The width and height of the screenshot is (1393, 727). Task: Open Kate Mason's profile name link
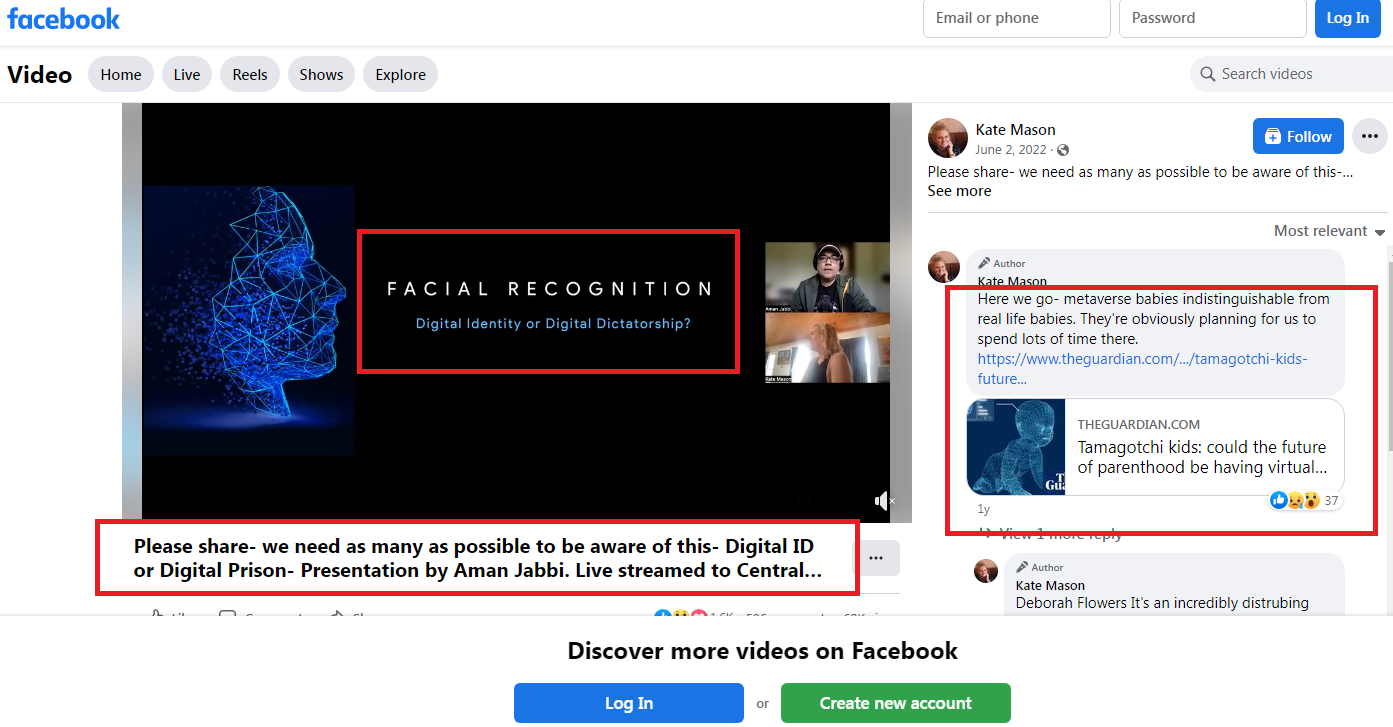click(1016, 130)
